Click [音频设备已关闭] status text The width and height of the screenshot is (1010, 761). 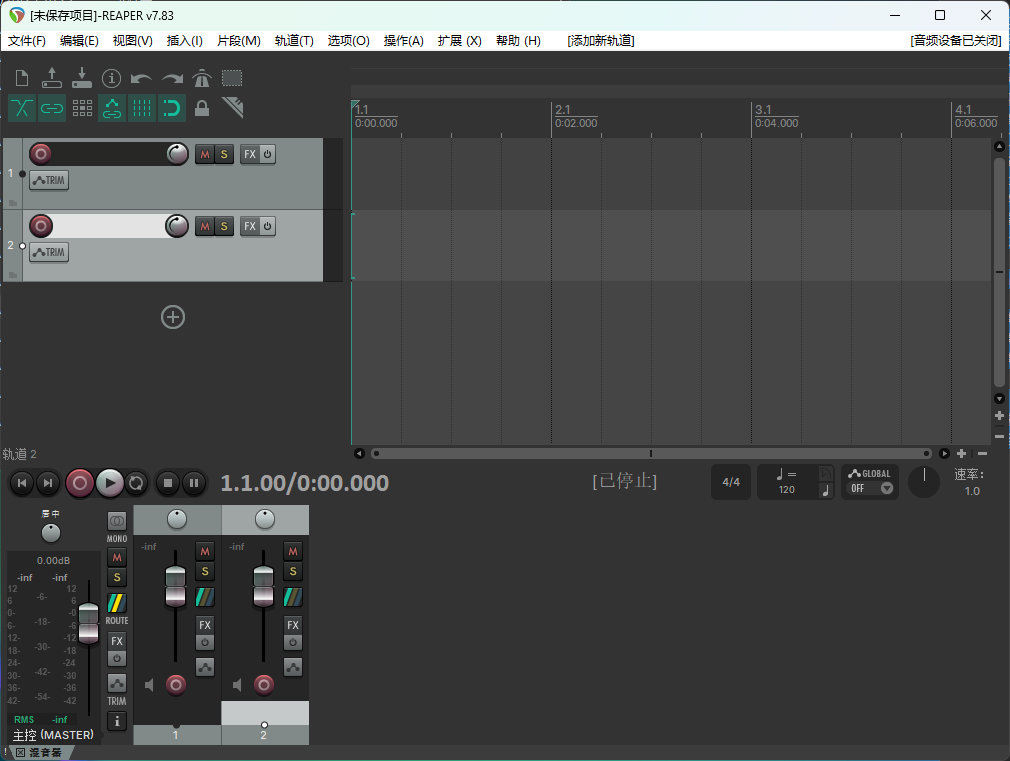956,41
